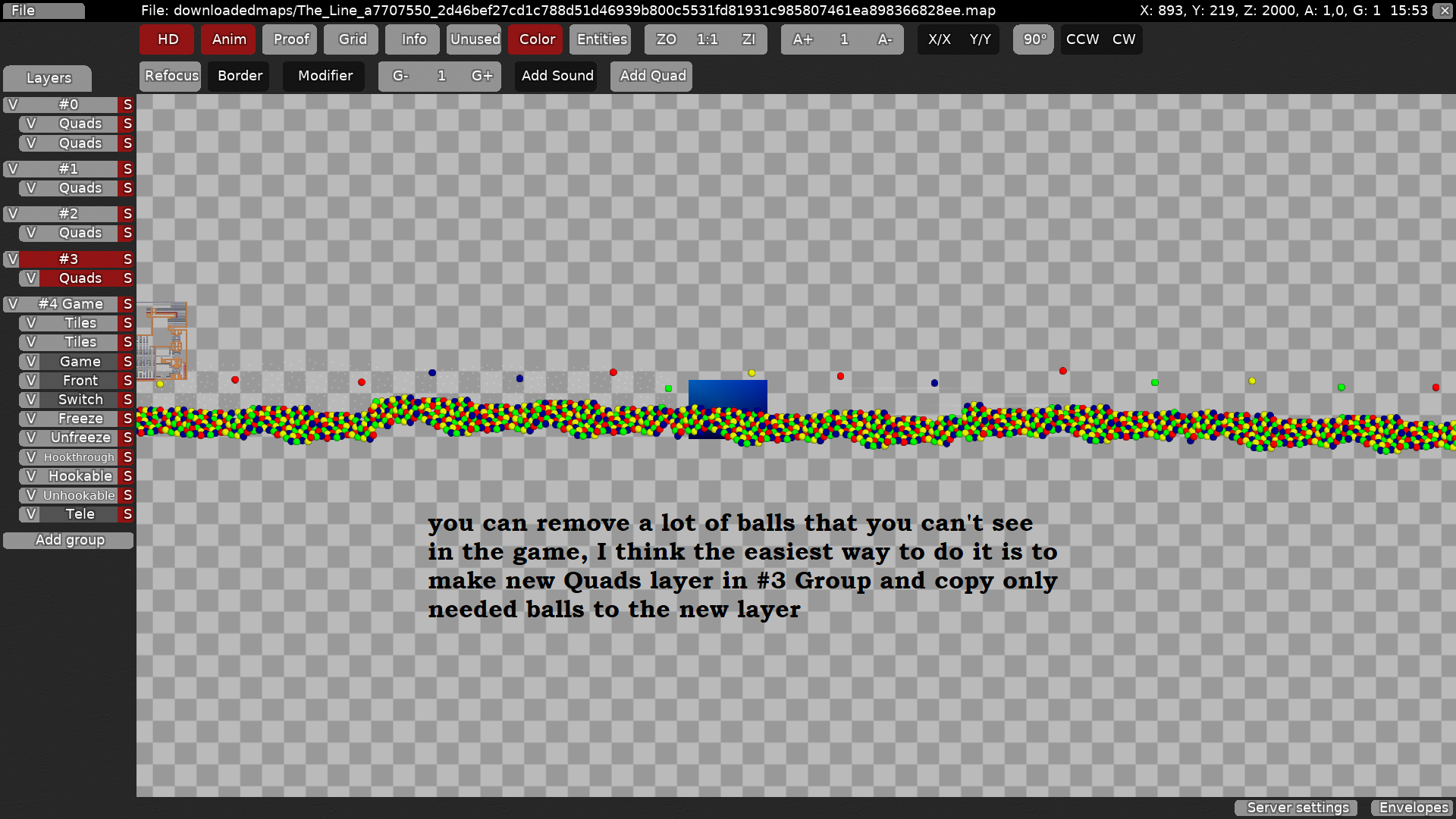Viewport: 1456px width, 819px height.
Task: Rotate counter-clockwise with the CCW button
Action: (1082, 39)
